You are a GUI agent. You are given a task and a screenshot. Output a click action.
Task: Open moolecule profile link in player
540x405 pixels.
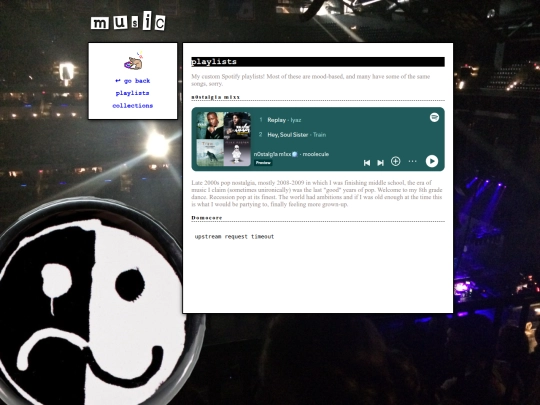click(316, 154)
